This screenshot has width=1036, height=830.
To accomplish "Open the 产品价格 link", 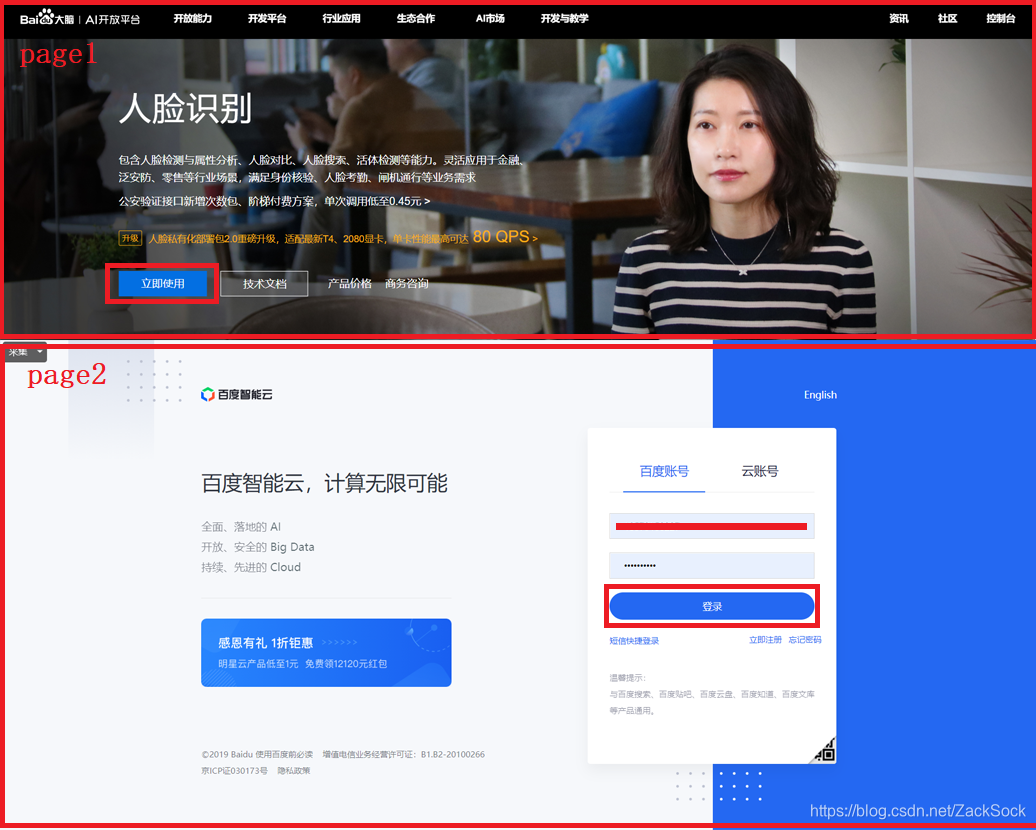I will 350,283.
